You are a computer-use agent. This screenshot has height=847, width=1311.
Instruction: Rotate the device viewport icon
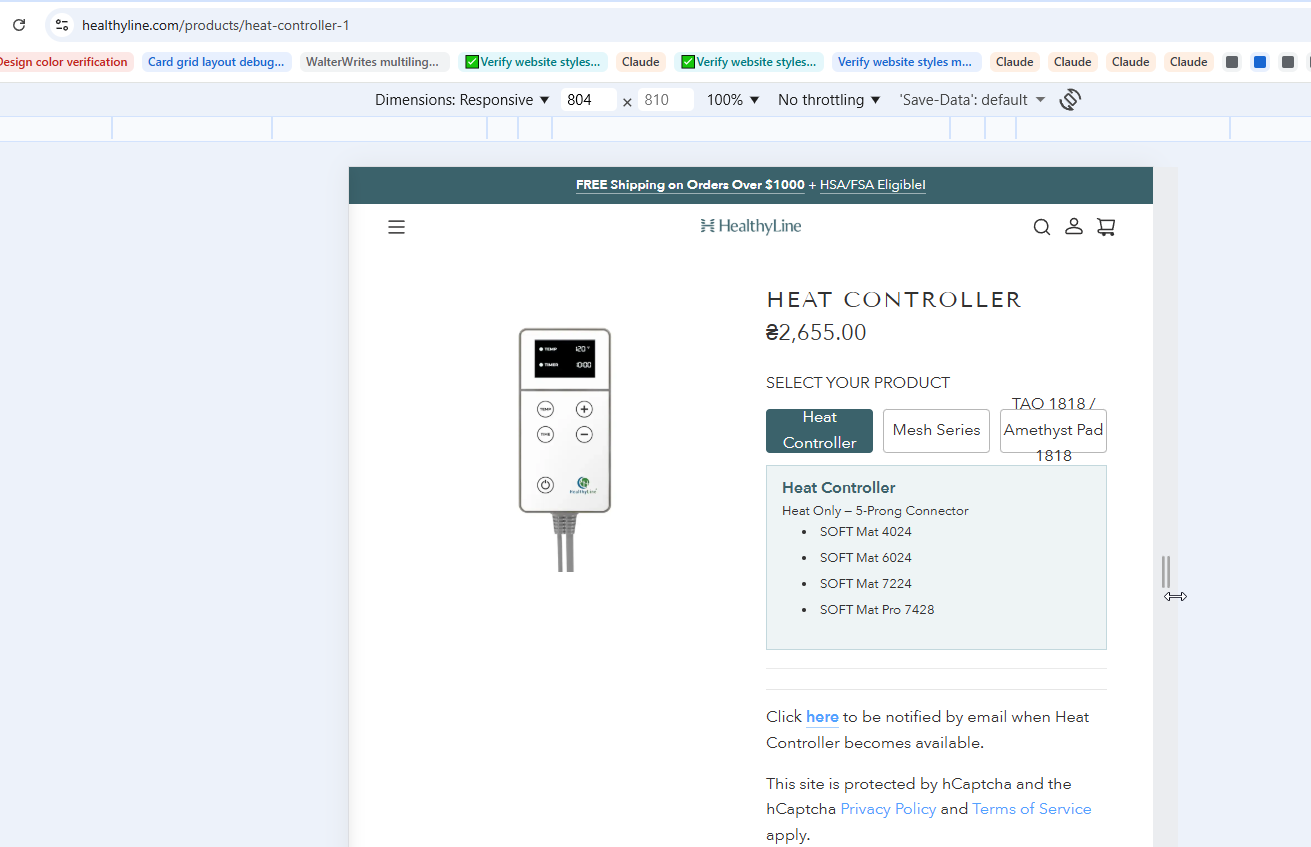point(1070,99)
